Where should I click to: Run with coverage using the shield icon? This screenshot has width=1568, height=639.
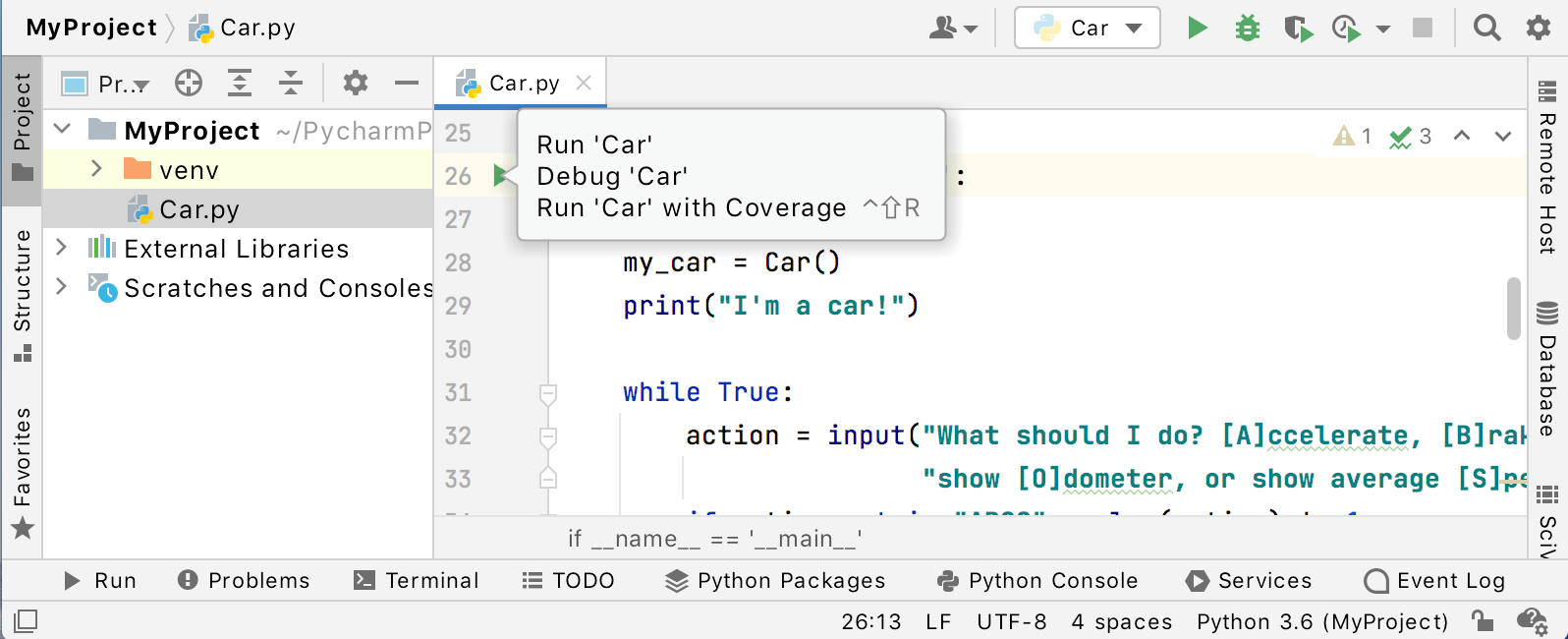(1297, 29)
